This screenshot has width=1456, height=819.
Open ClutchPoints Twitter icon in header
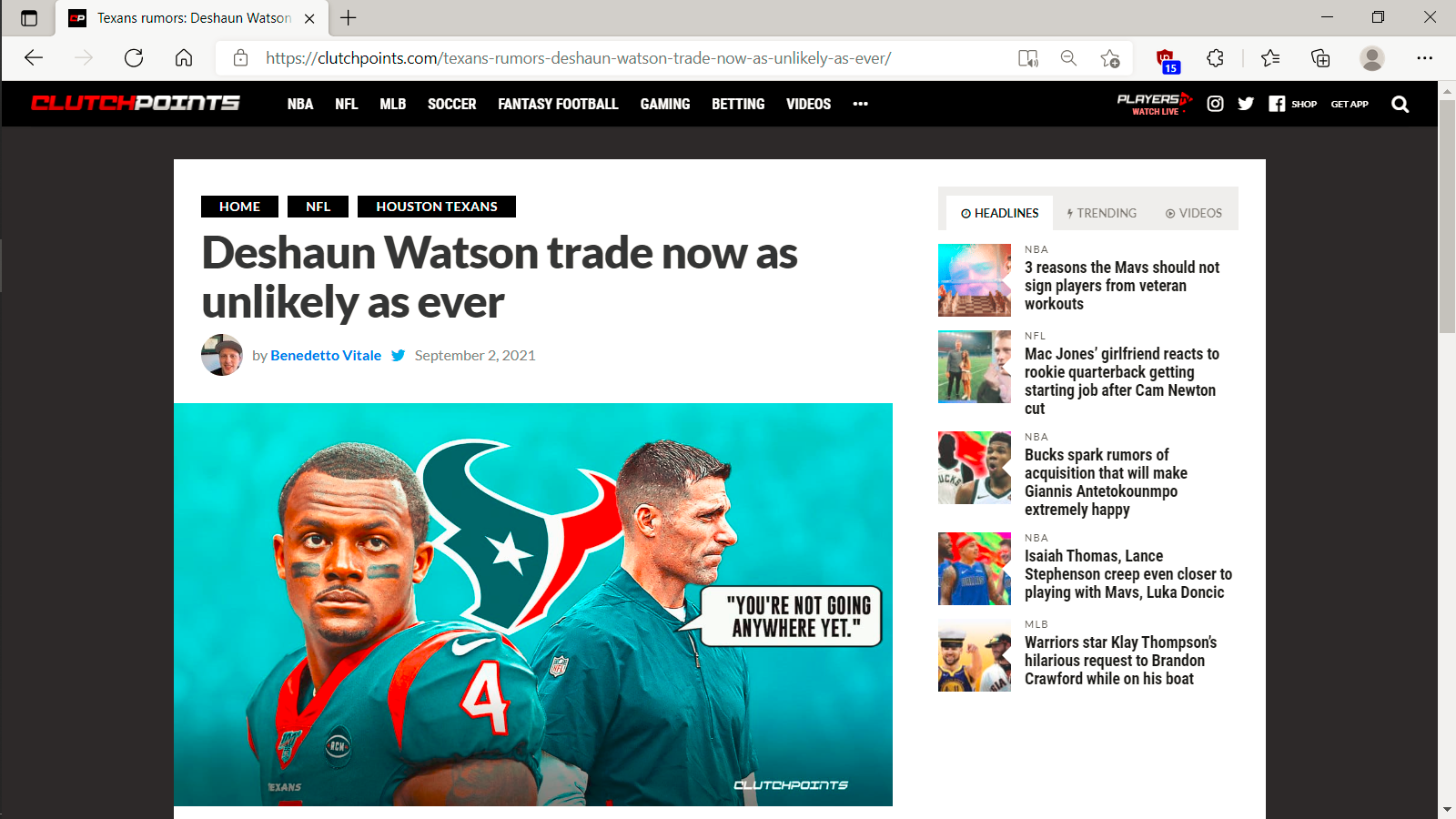click(1246, 104)
